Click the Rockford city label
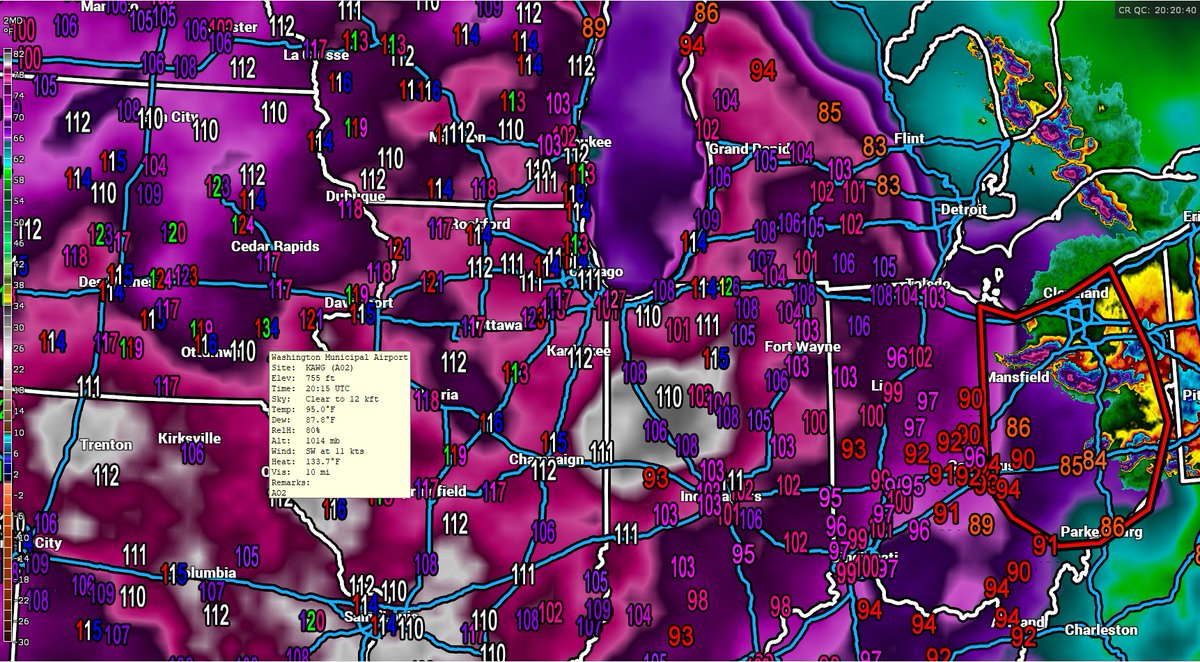 pyautogui.click(x=482, y=223)
